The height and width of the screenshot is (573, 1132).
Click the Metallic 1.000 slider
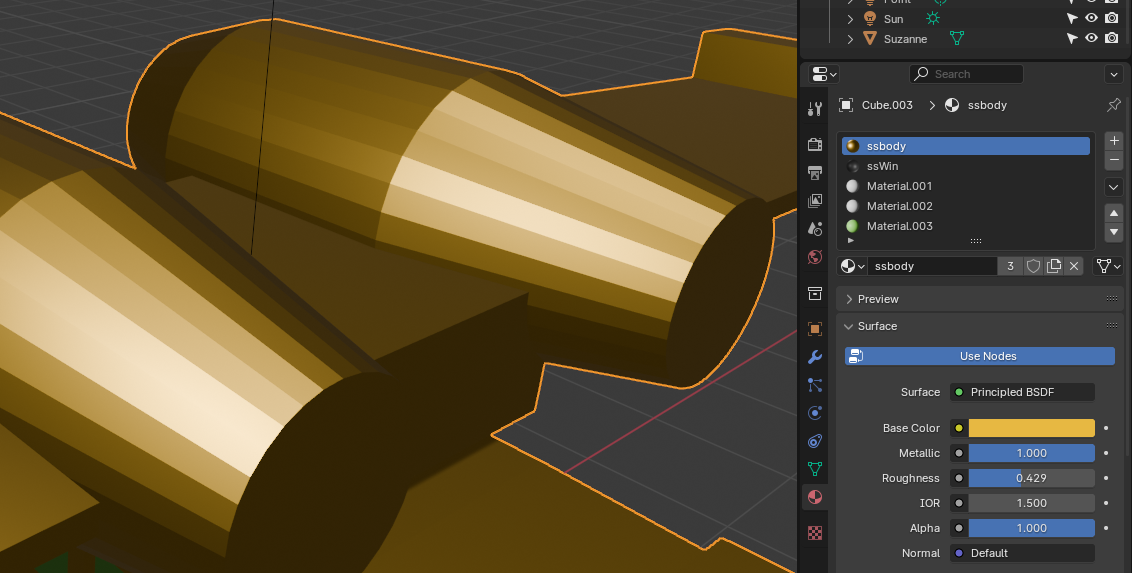pyautogui.click(x=1032, y=453)
